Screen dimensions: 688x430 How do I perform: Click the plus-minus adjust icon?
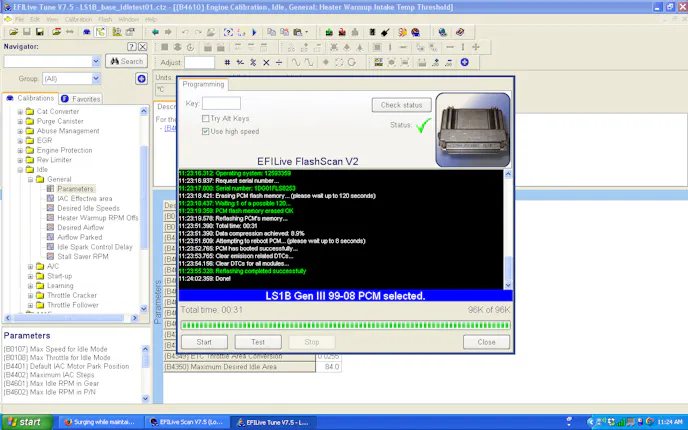pos(240,62)
